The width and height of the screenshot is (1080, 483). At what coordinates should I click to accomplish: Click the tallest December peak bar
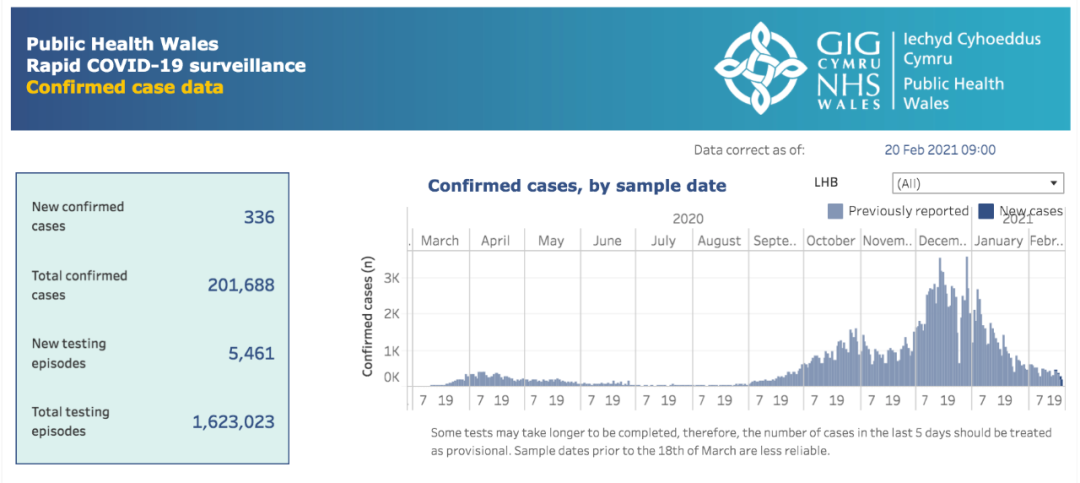pyautogui.click(x=967, y=321)
